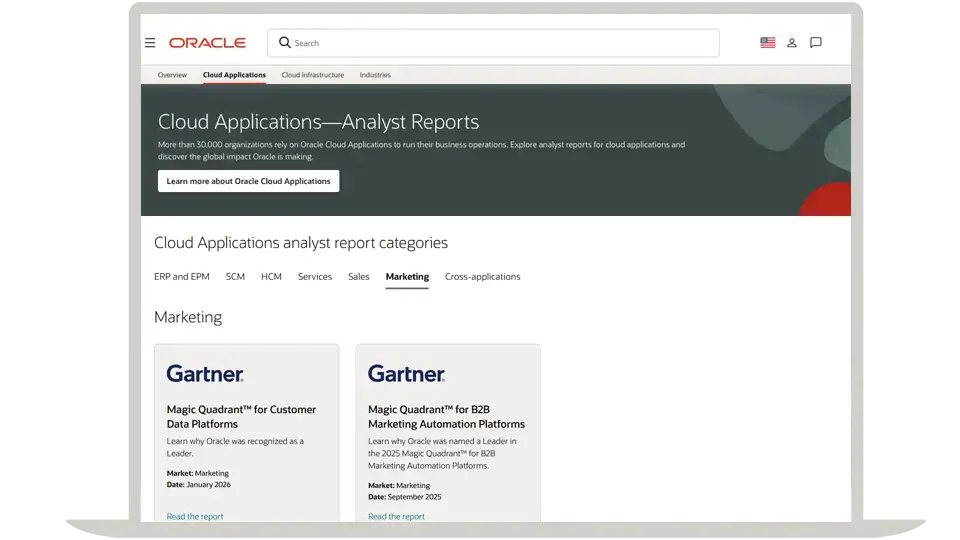
Task: Click the search magnifier icon
Action: [x=285, y=42]
